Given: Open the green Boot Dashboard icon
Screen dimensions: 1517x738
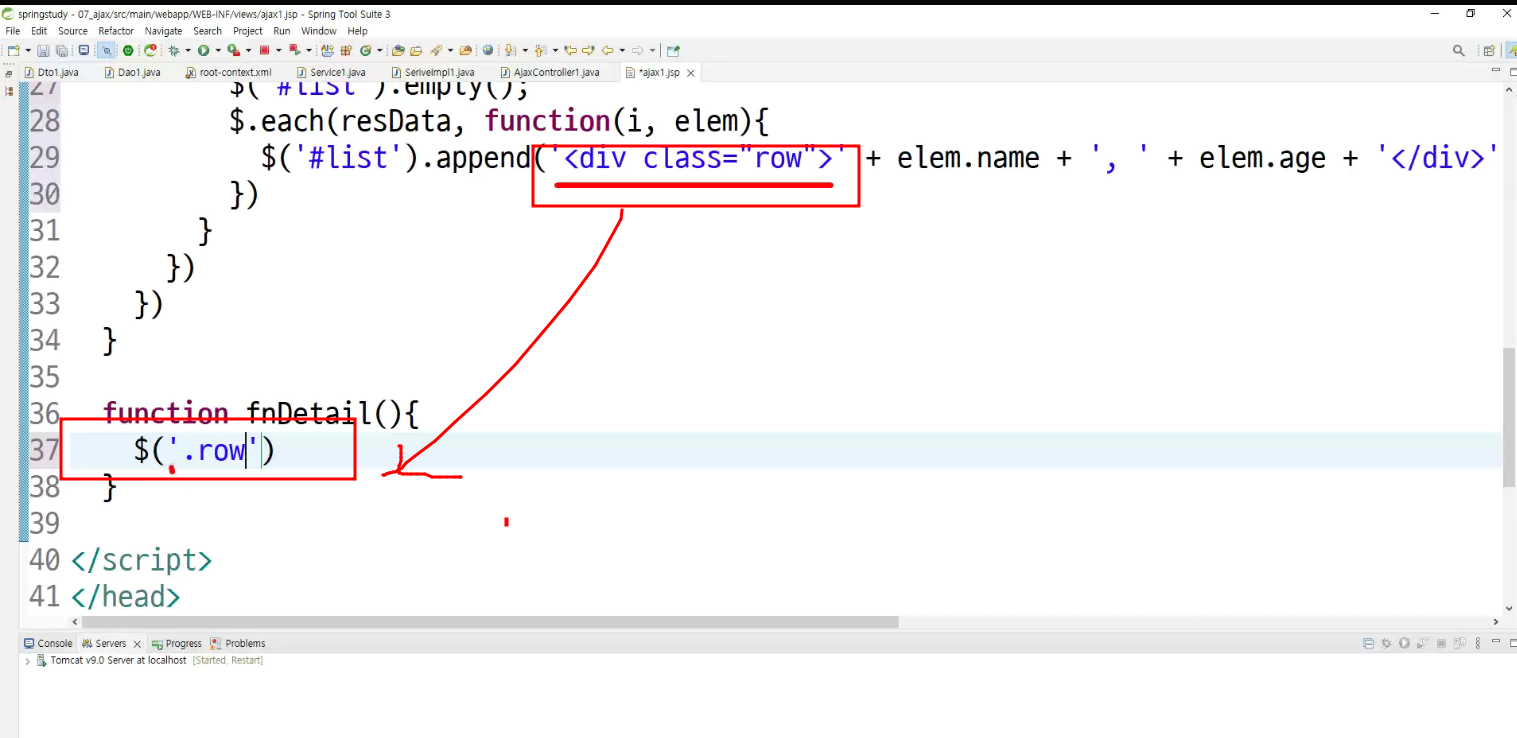Looking at the screenshot, I should 128,50.
